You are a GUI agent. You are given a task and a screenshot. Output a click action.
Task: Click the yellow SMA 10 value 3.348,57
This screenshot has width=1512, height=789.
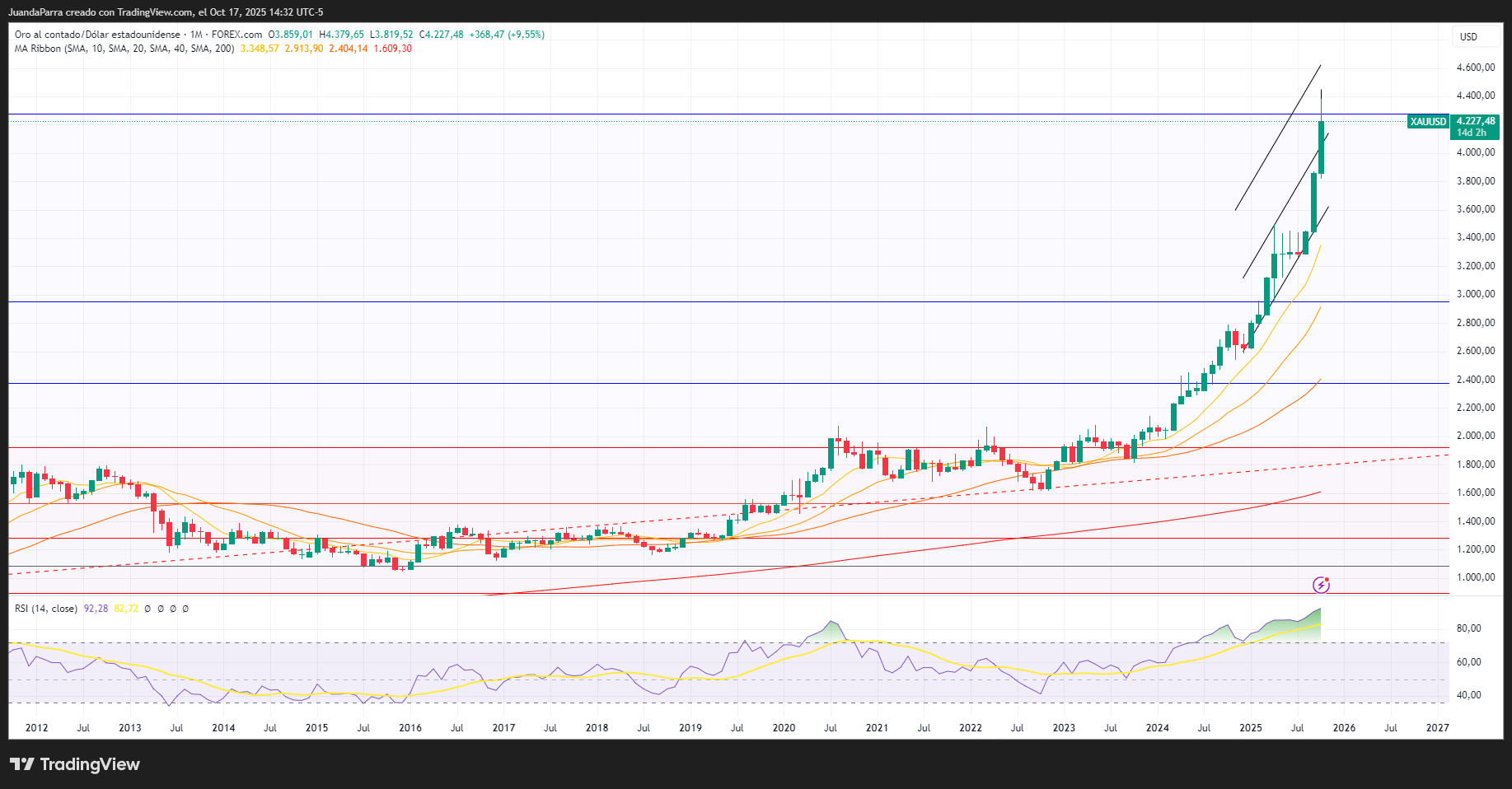pyautogui.click(x=260, y=49)
